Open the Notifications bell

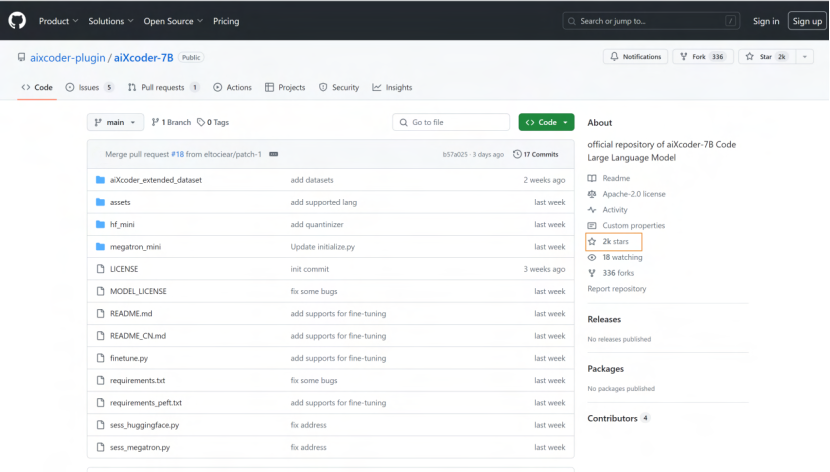635,57
